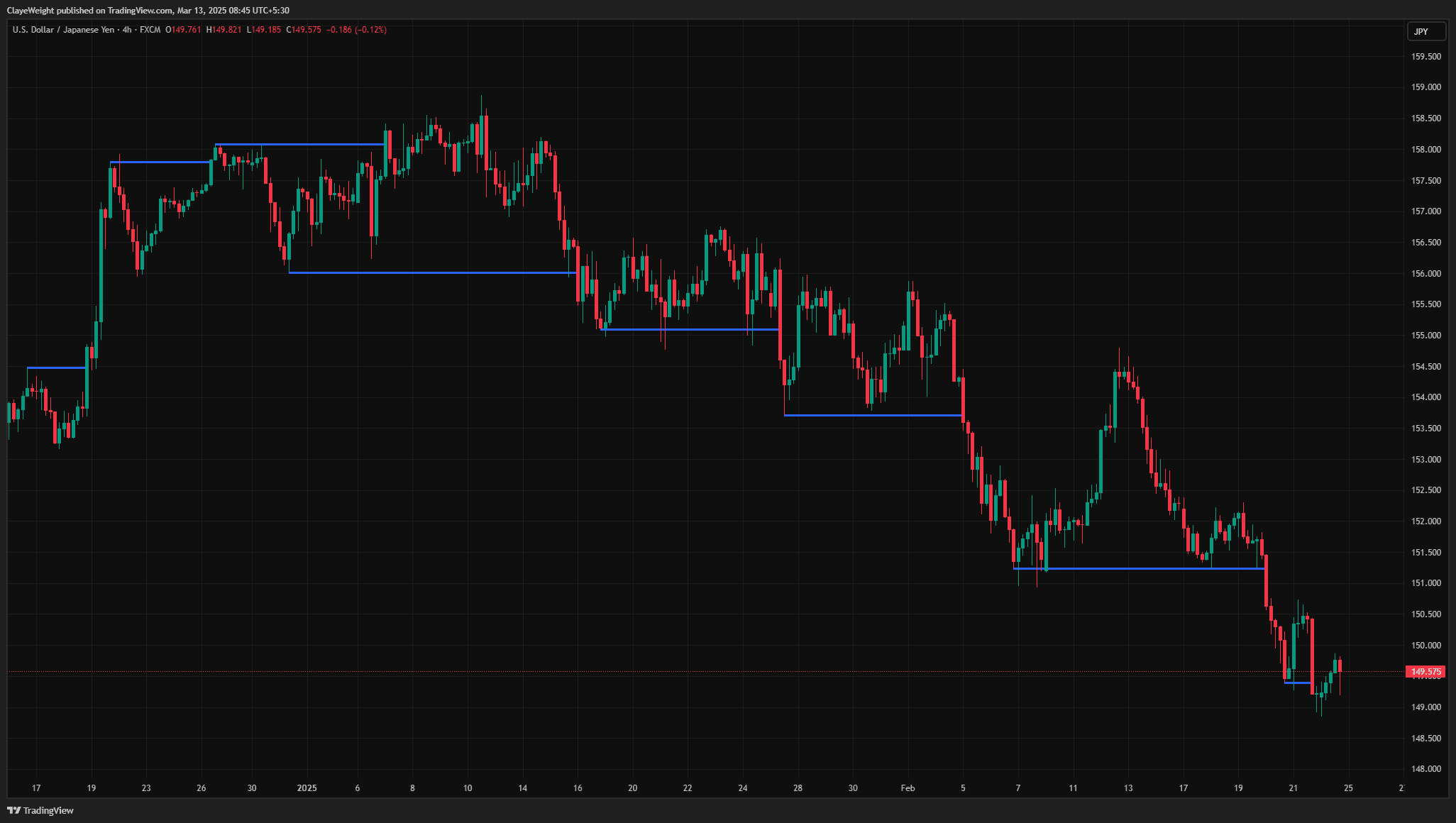Click the change percentage (−0.12%) readout
Screen dimensions: 1456x823
(x=372, y=30)
